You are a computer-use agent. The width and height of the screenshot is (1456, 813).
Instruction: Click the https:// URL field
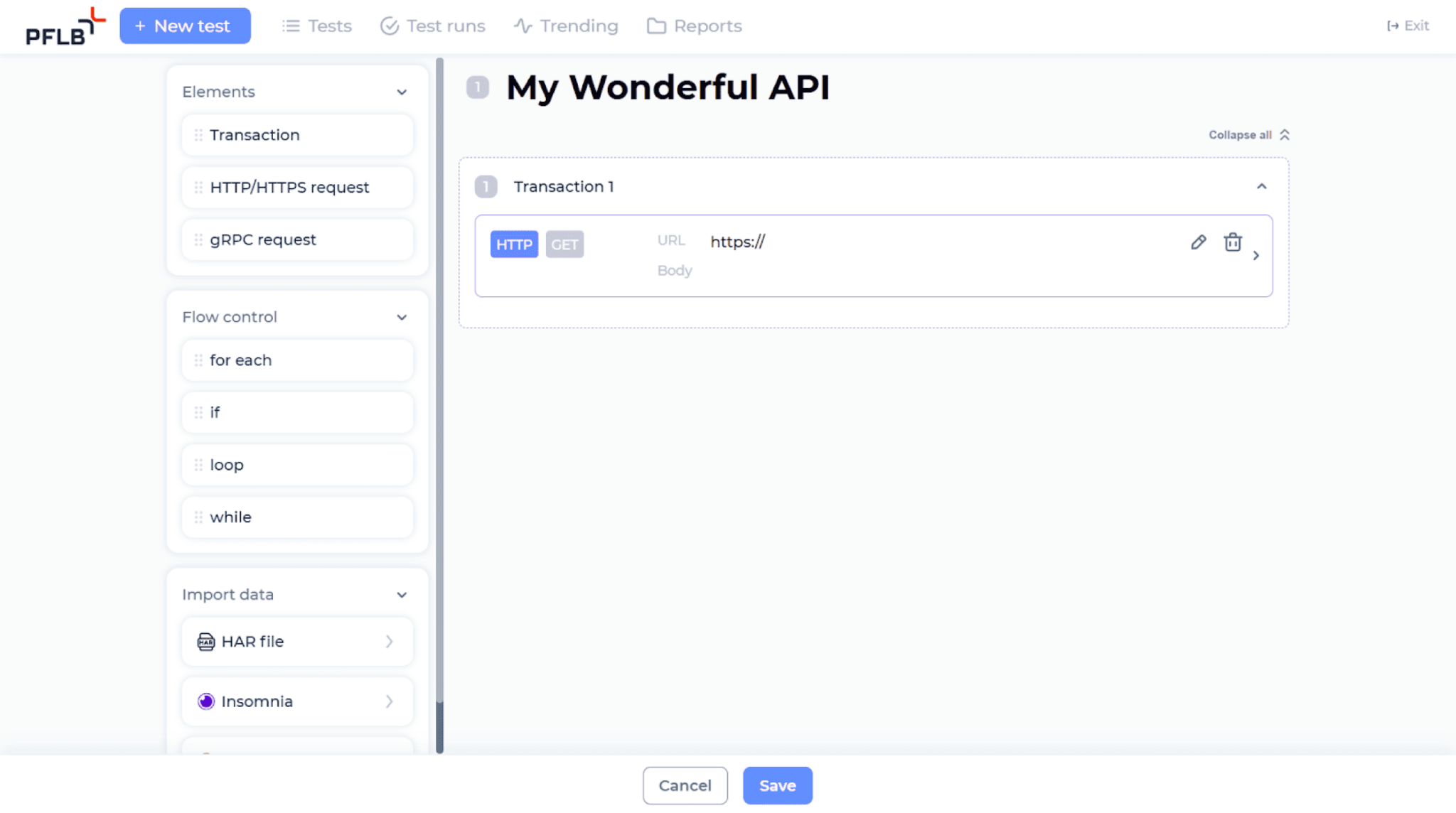tap(737, 242)
